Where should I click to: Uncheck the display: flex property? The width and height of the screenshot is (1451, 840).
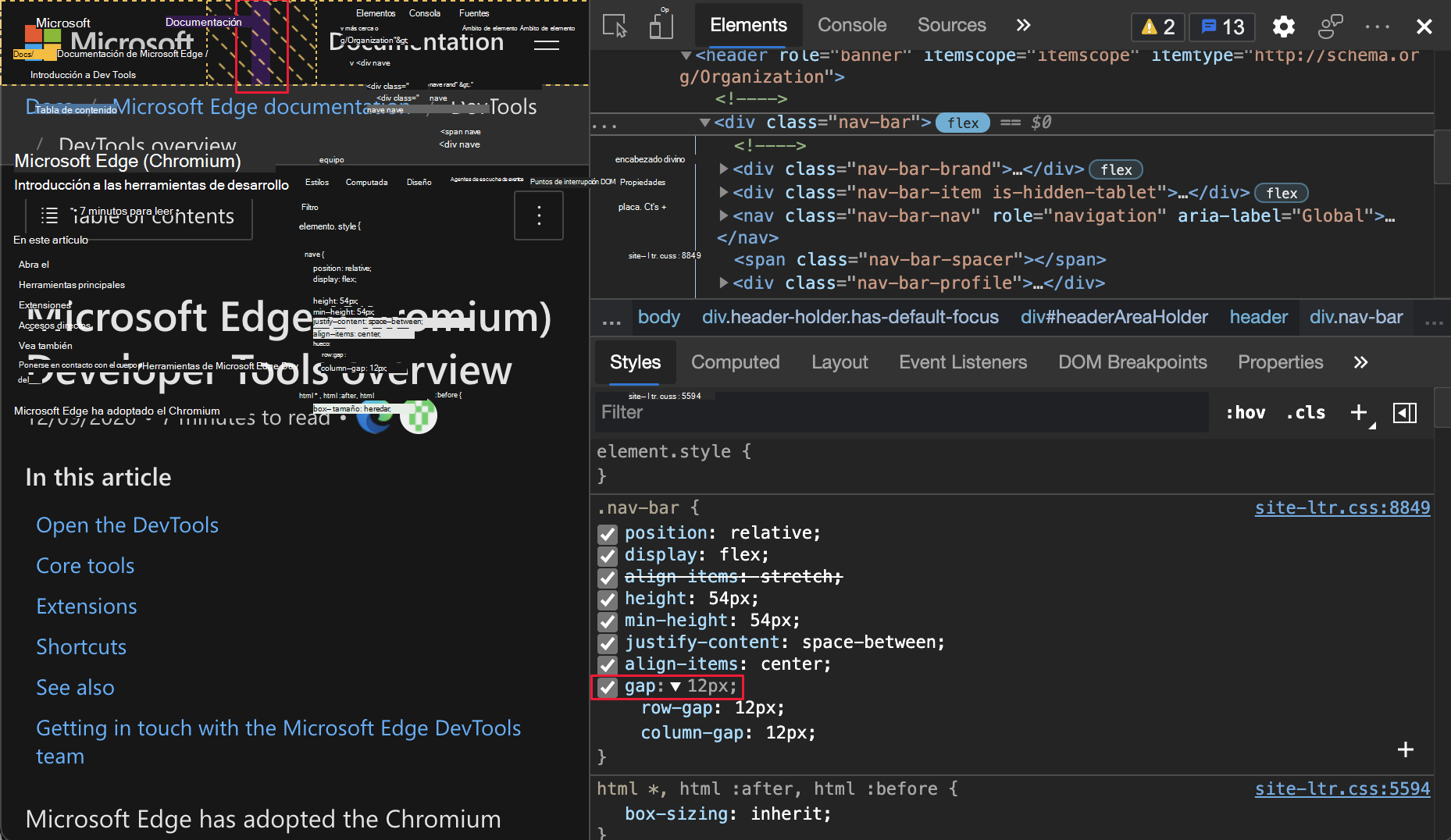608,556
